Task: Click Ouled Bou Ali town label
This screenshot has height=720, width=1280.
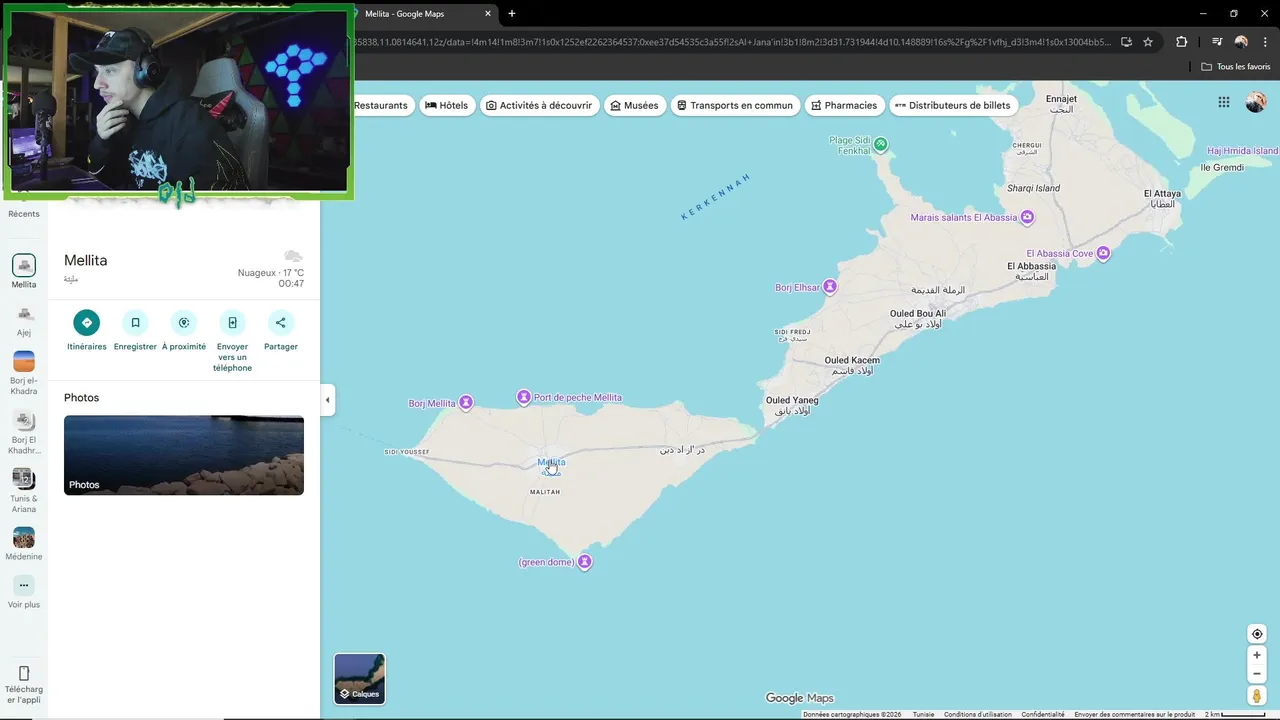Action: click(918, 313)
